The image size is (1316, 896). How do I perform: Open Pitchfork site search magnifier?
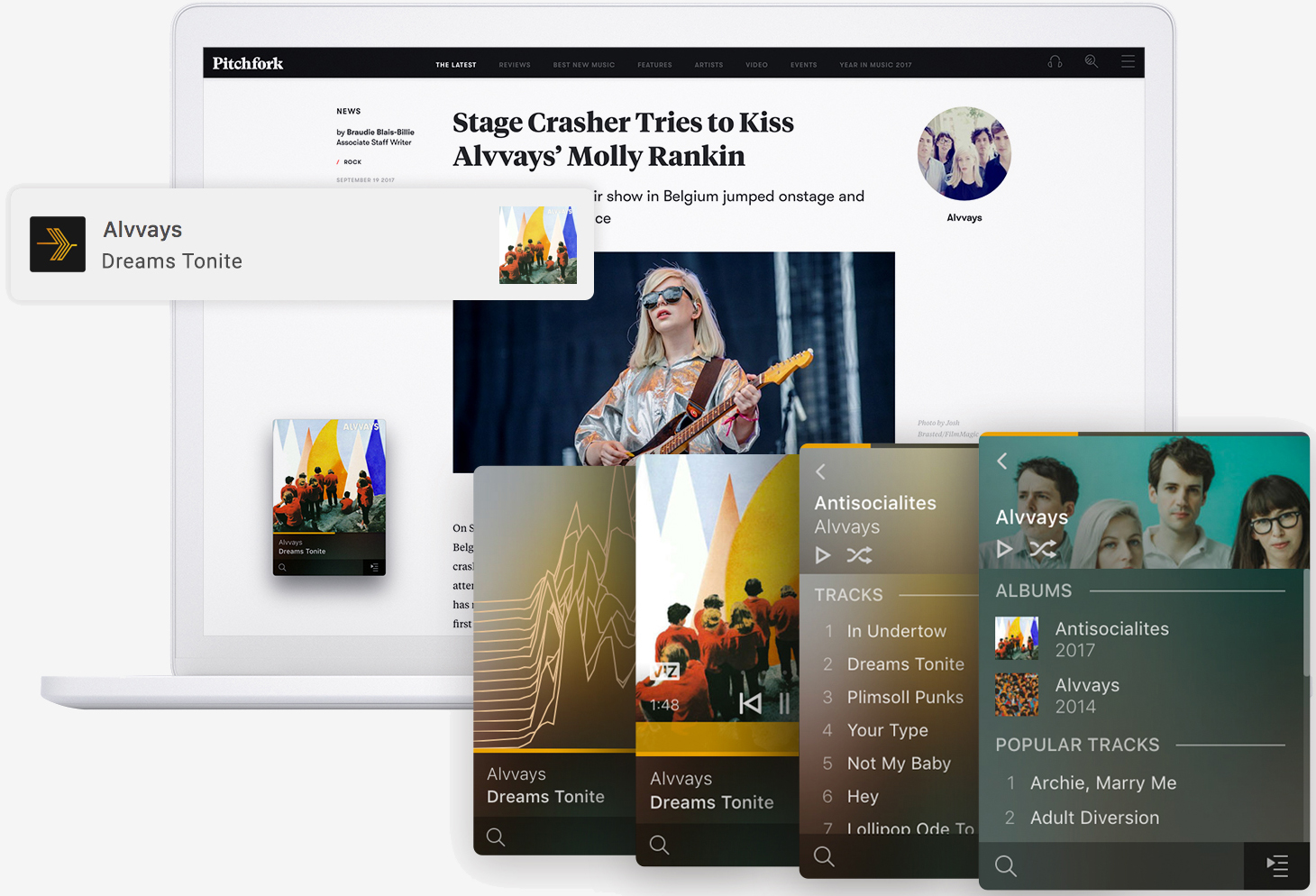click(x=1091, y=61)
